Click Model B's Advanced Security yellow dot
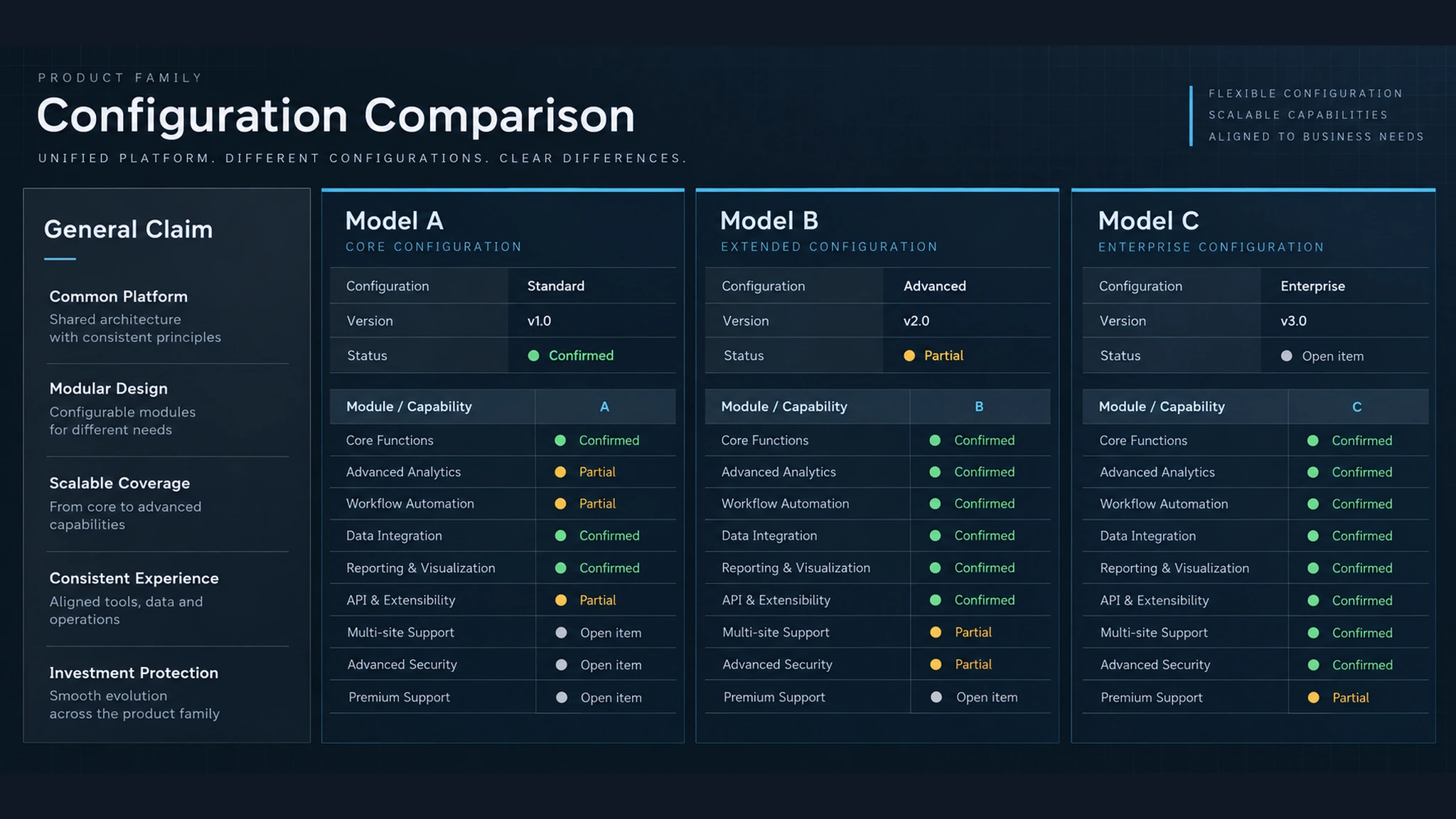 point(936,664)
